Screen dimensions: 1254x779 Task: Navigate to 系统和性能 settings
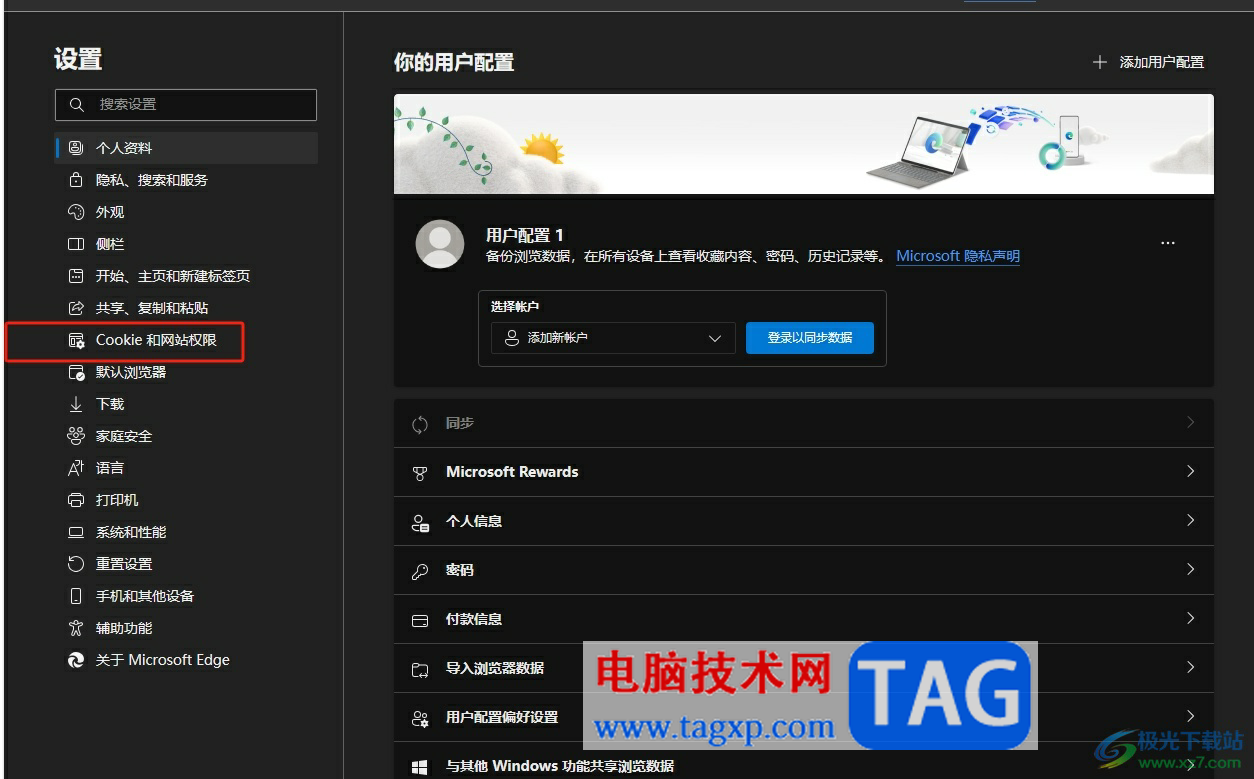coord(186,532)
